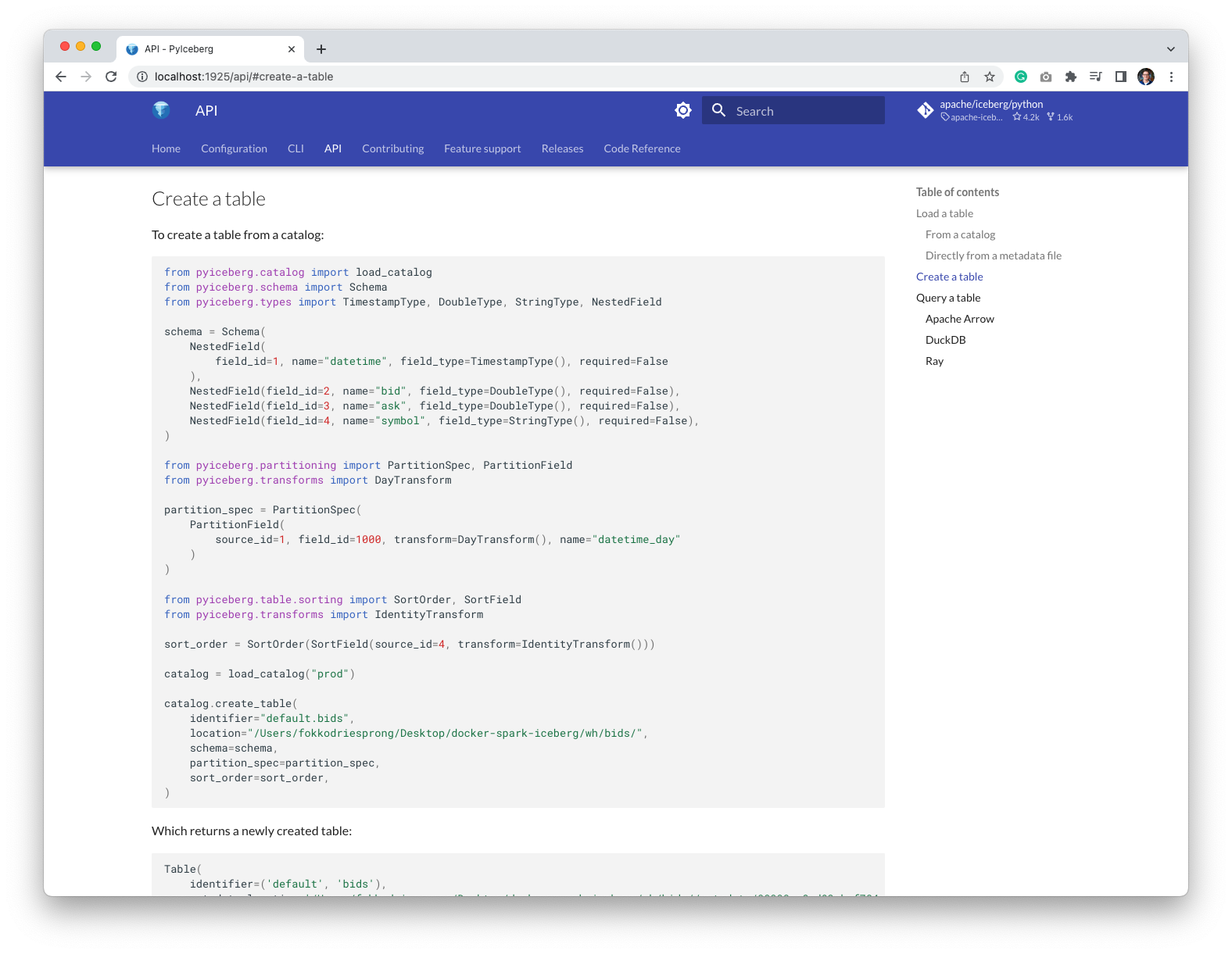This screenshot has width=1232, height=954.
Task: Open the extensions puzzle icon
Action: (x=1071, y=77)
